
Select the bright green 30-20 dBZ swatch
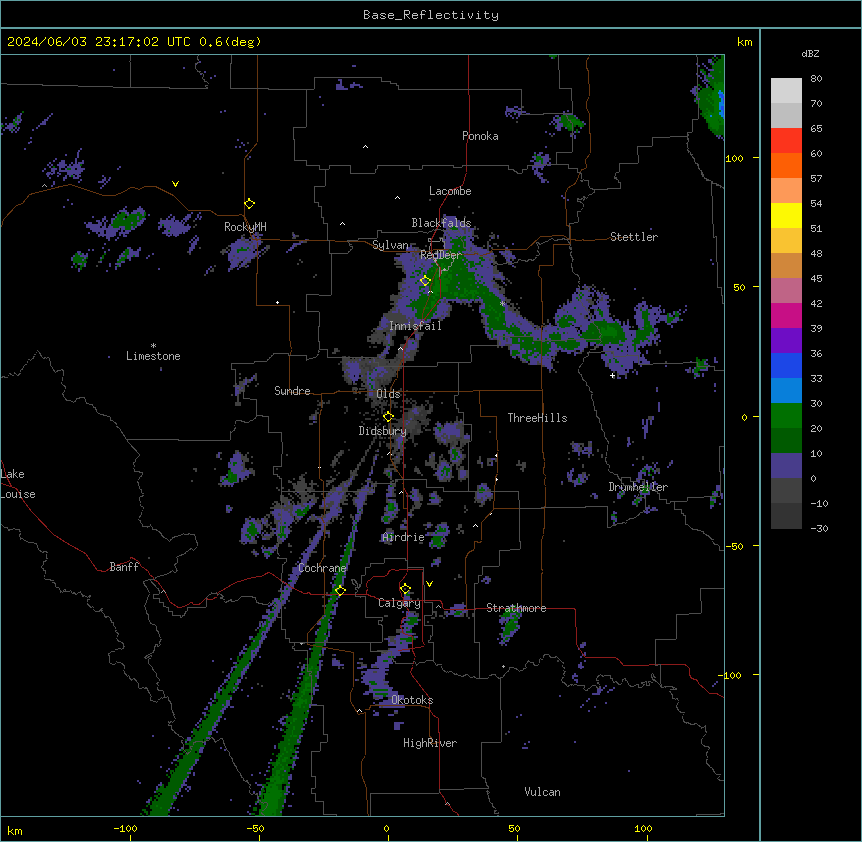tap(786, 416)
